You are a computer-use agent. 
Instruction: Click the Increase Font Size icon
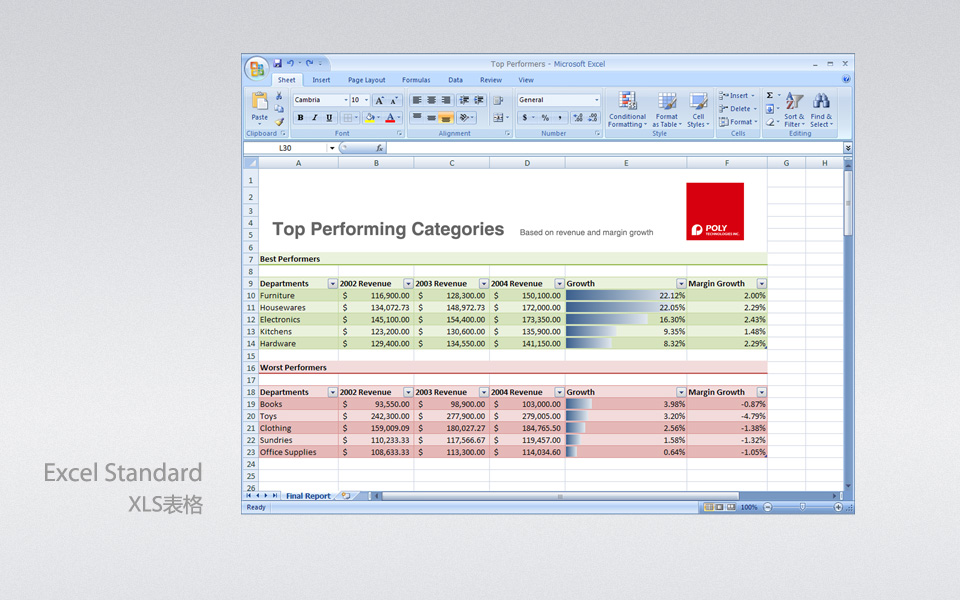380,100
